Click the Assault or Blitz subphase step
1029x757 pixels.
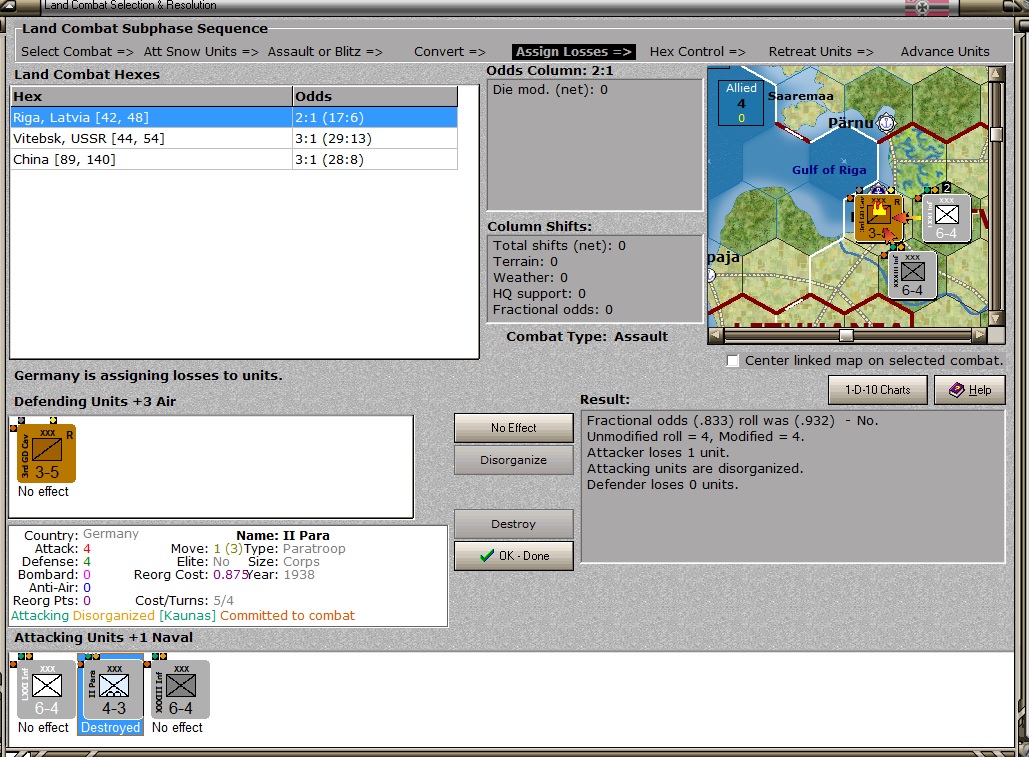[x=325, y=51]
